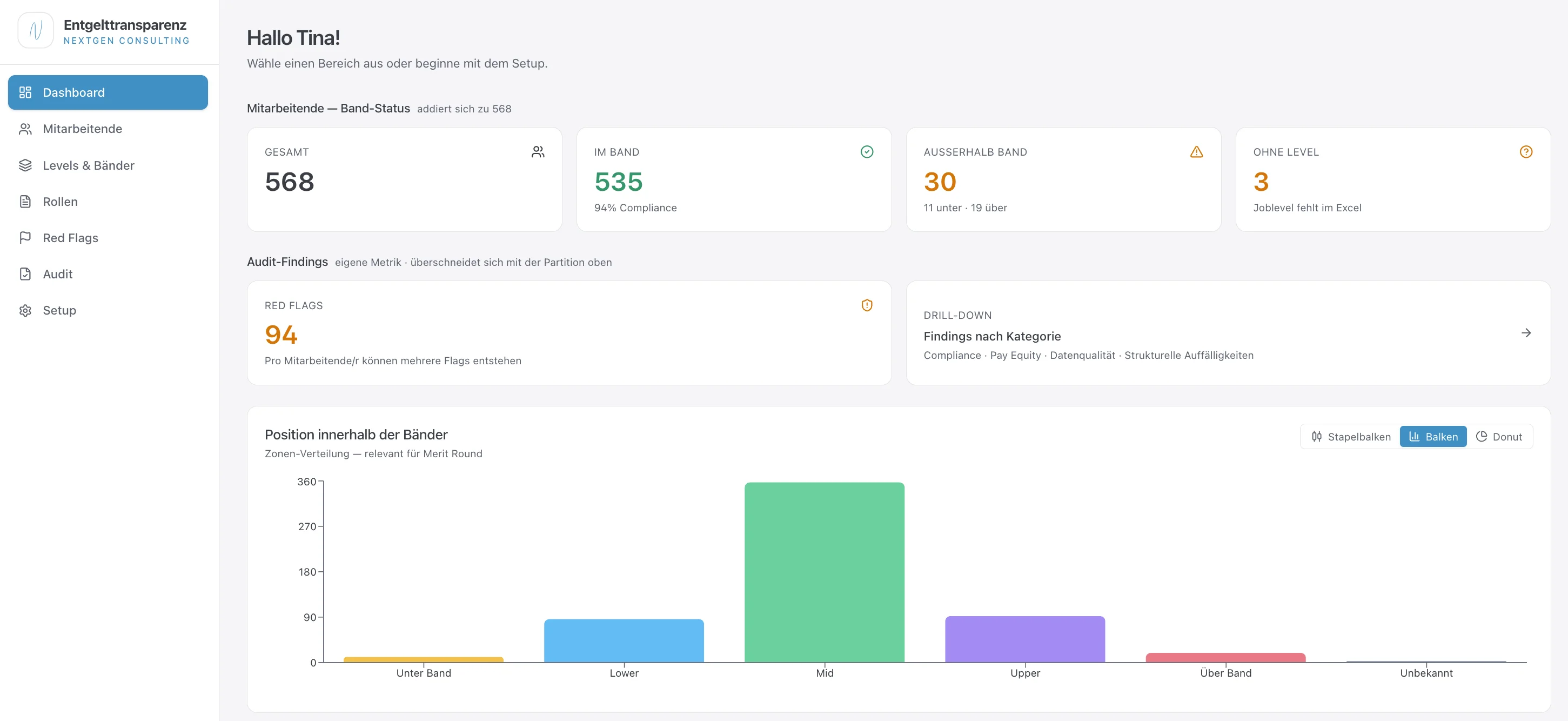The image size is (1568, 721).
Task: Open drill-down arrow for Findings nach Kategorie
Action: click(1525, 332)
